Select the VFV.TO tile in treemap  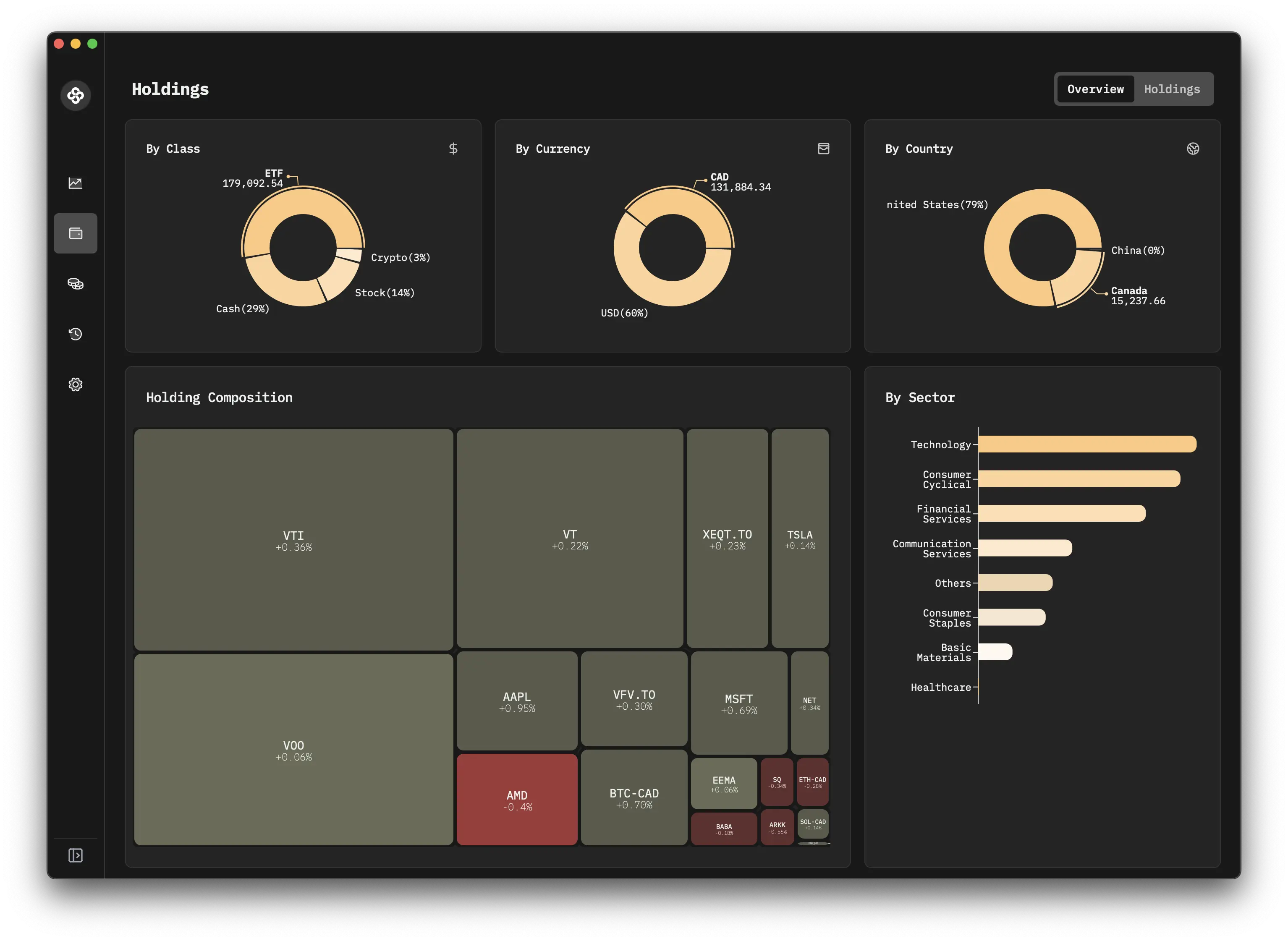[634, 699]
